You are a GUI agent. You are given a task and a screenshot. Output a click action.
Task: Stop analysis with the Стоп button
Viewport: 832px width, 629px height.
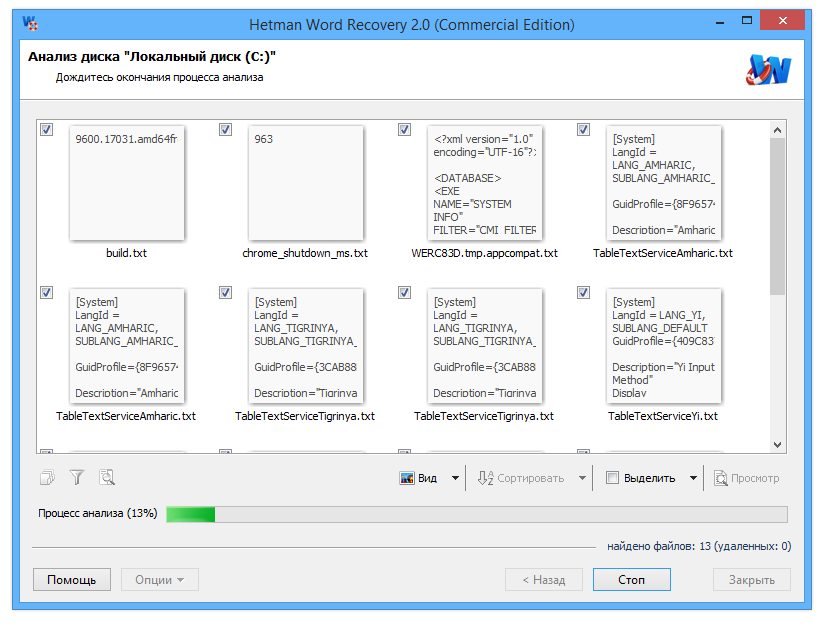[631, 580]
